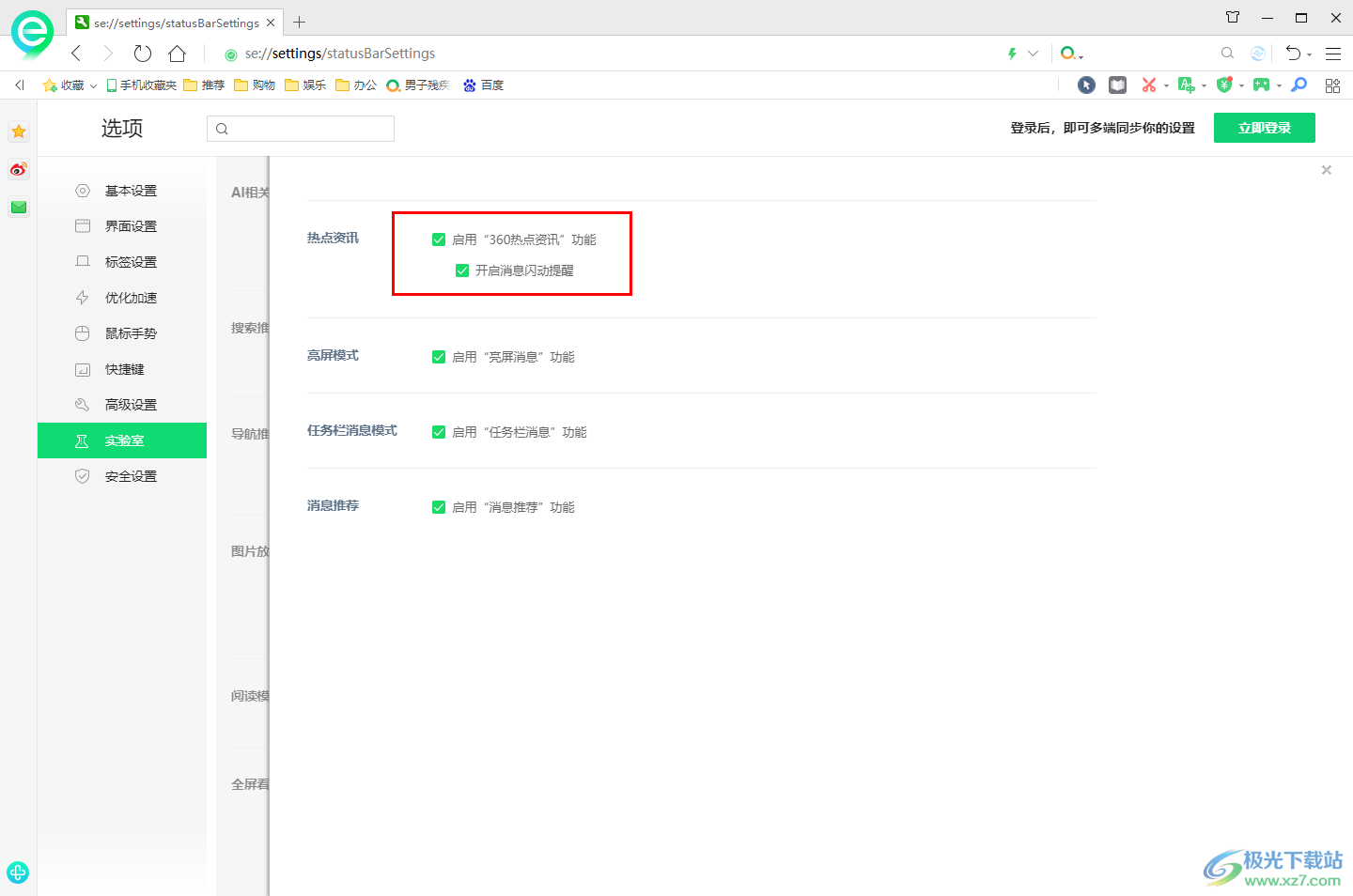This screenshot has height=896, width=1353.
Task: Click the green translate extension icon
Action: 1186,85
